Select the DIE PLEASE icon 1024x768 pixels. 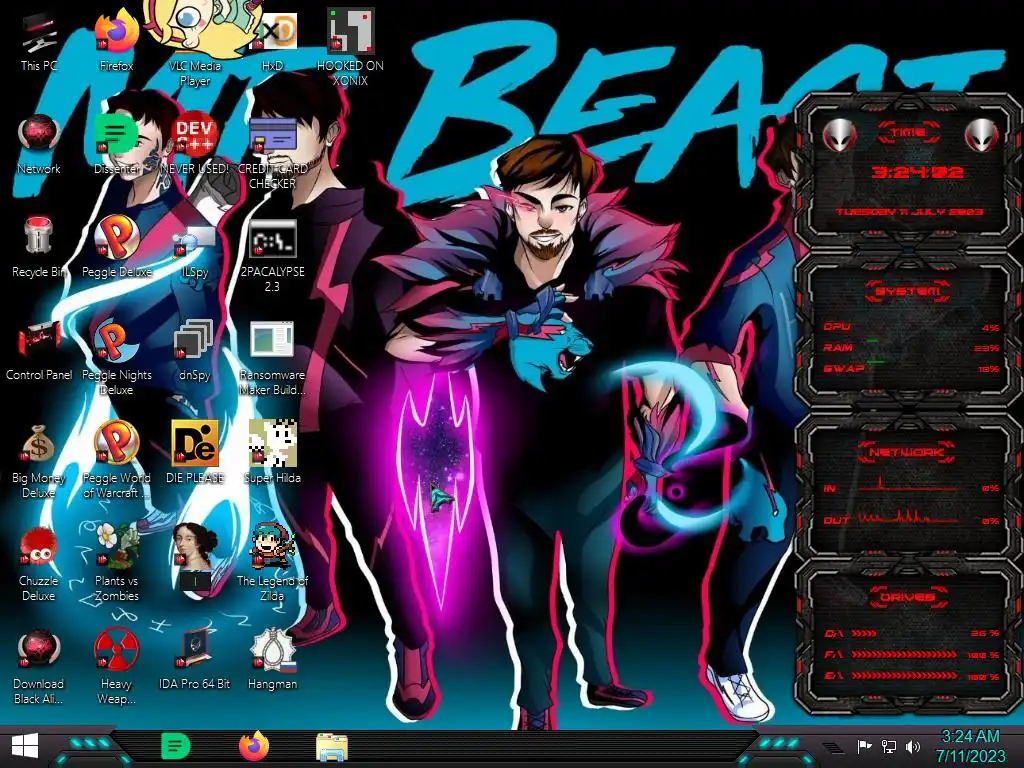pos(195,452)
